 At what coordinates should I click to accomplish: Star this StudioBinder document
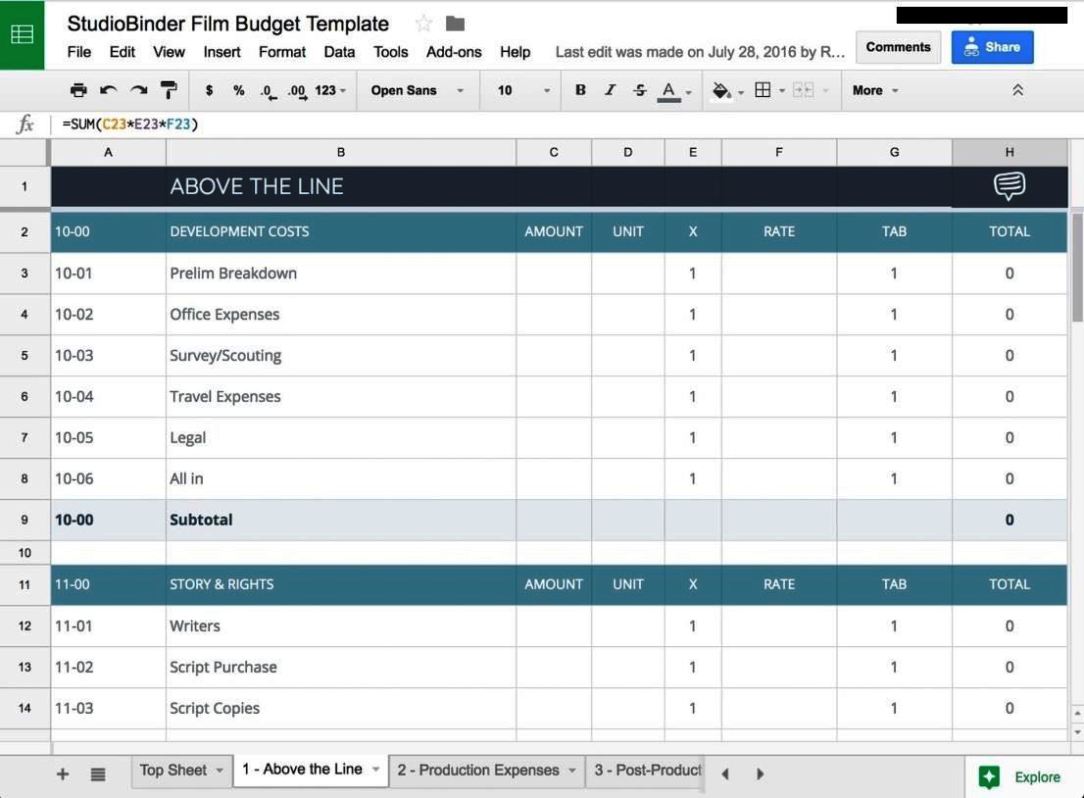(423, 24)
